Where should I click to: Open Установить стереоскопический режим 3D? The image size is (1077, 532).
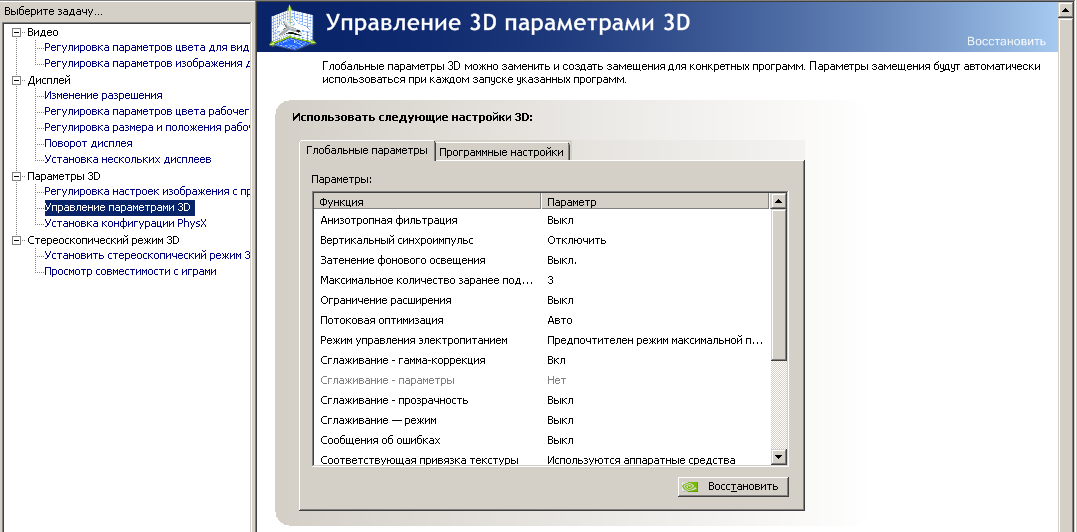click(146, 255)
